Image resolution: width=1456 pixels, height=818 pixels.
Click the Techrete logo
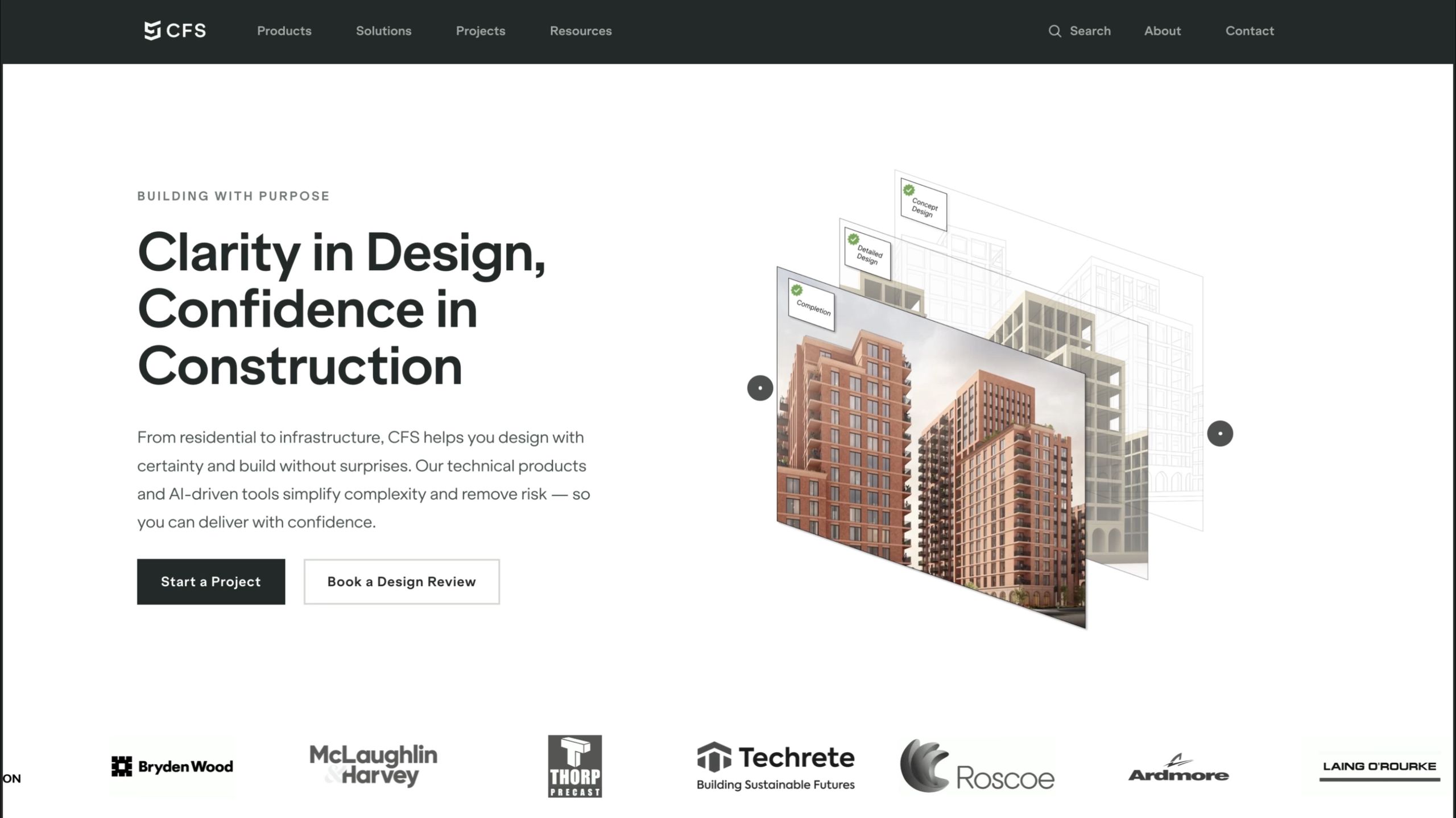coord(775,766)
